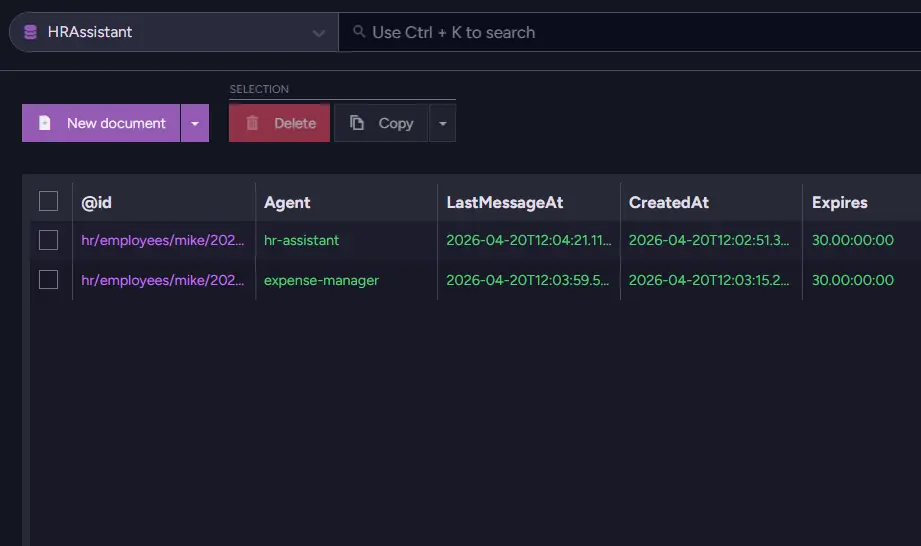The height and width of the screenshot is (546, 921).
Task: Expand the Copy options dropdown arrow
Action: [x=442, y=123]
